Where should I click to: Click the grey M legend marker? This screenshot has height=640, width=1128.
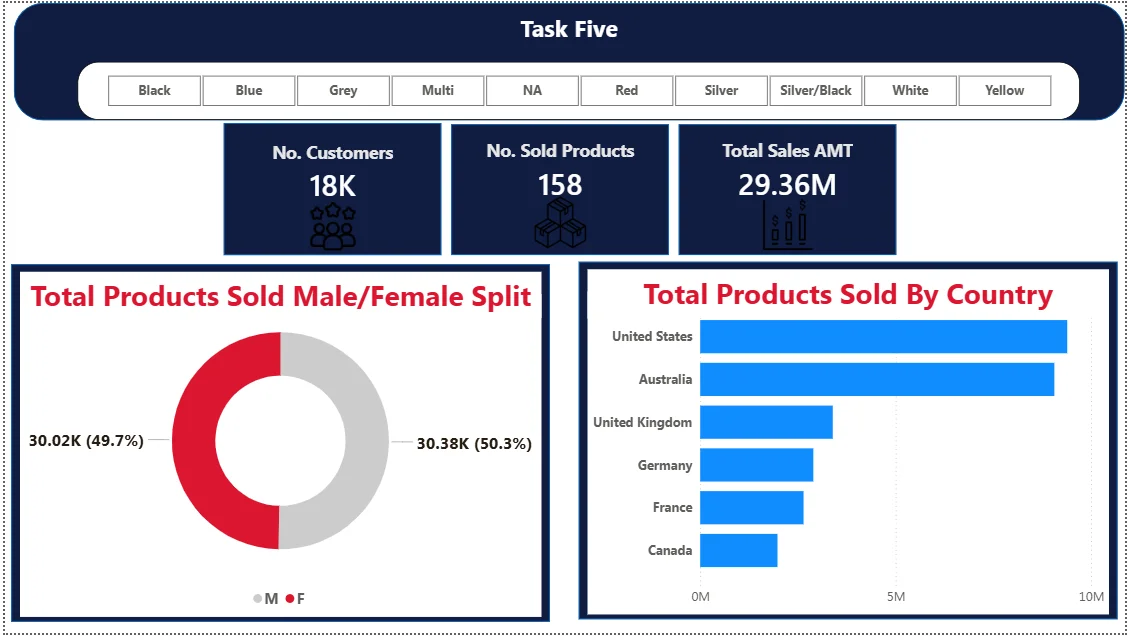258,598
